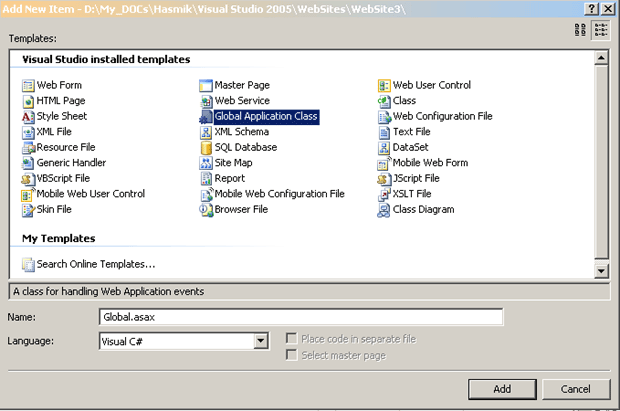Open the Language dropdown arrow

click(x=261, y=341)
